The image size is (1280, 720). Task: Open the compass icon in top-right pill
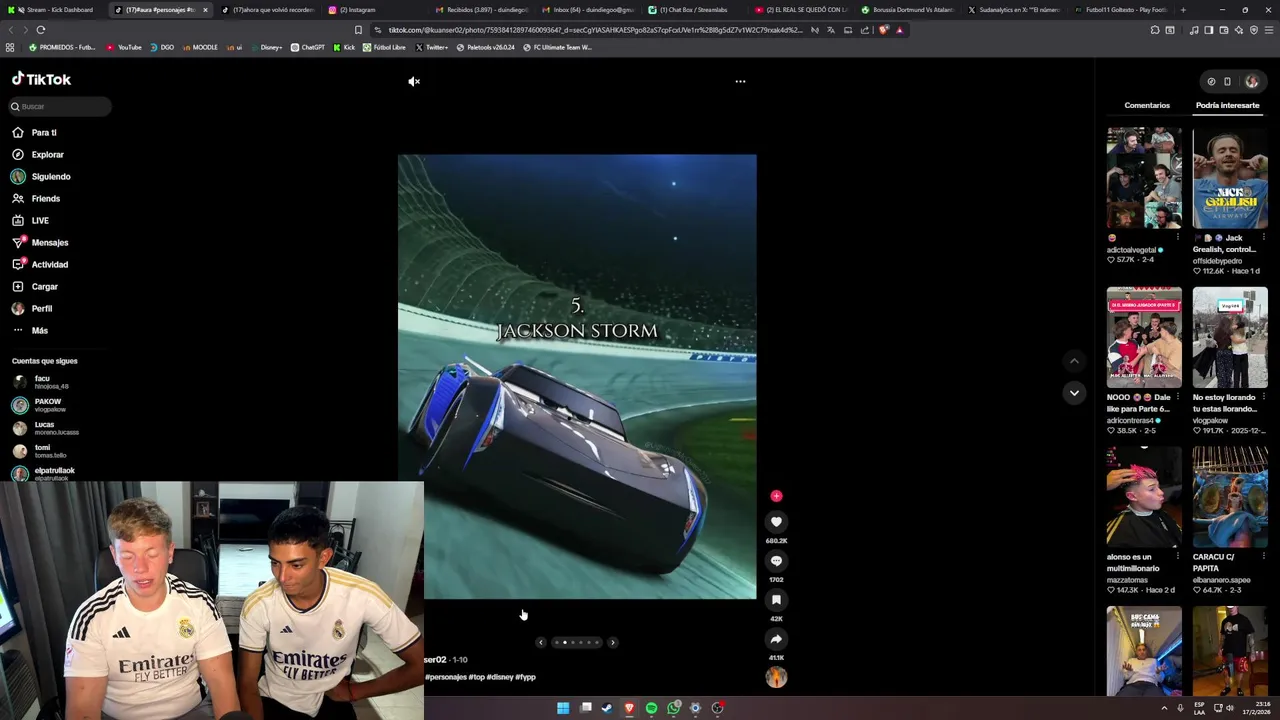coord(1211,82)
